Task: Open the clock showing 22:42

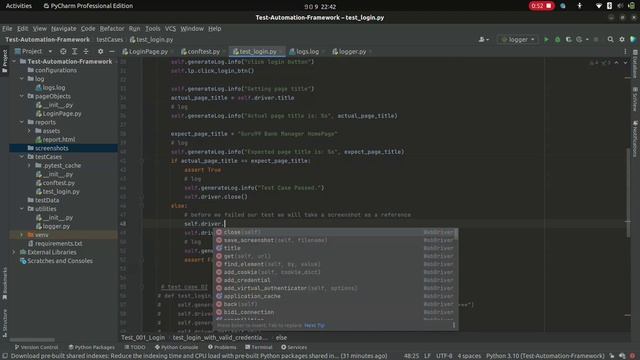Action: 320,7
